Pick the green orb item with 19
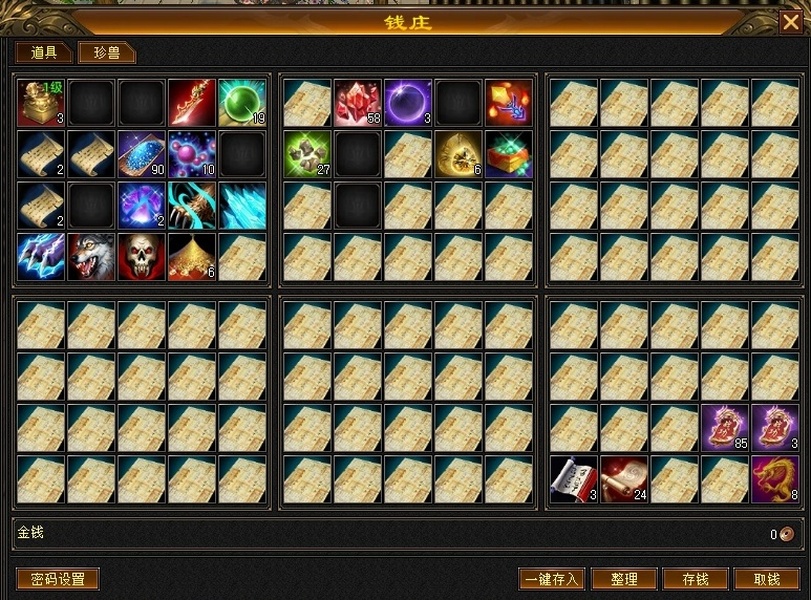Image resolution: width=811 pixels, height=600 pixels. [242, 102]
